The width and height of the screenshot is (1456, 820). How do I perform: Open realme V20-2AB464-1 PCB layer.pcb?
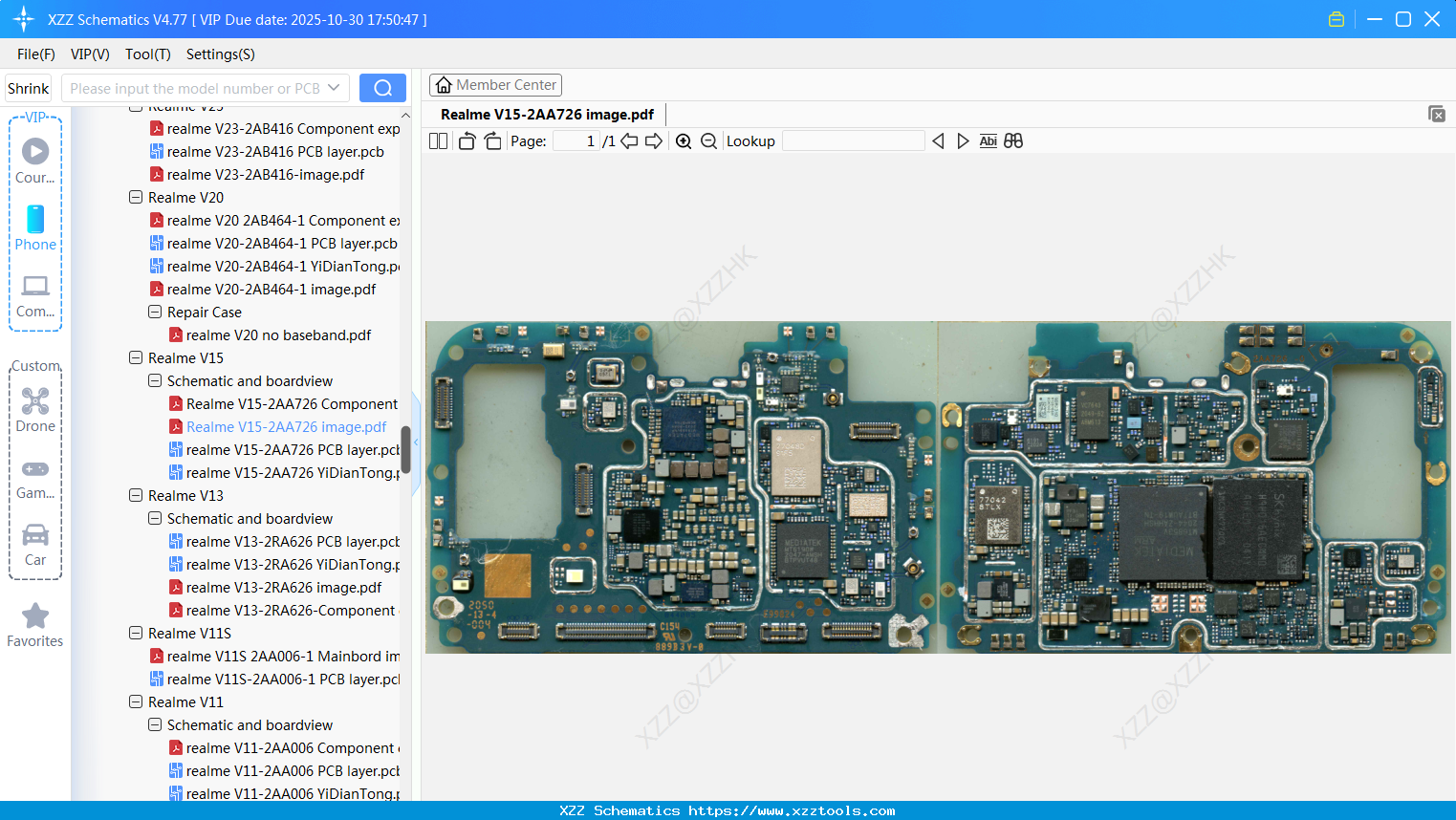coord(282,243)
